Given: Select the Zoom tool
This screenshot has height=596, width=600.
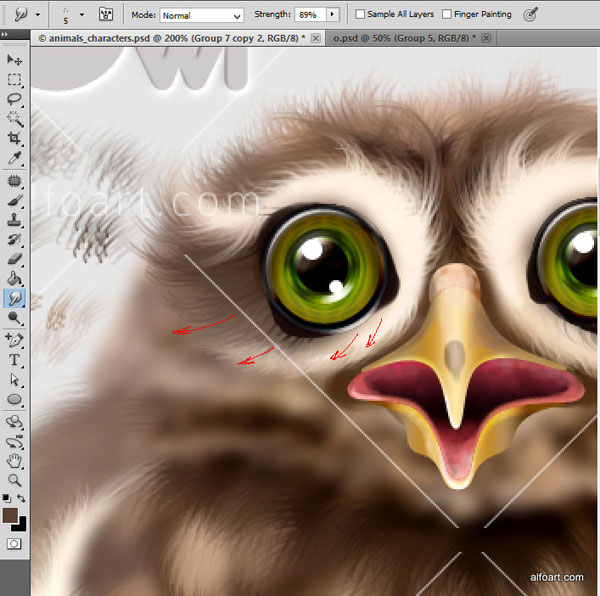Looking at the screenshot, I should (x=15, y=480).
